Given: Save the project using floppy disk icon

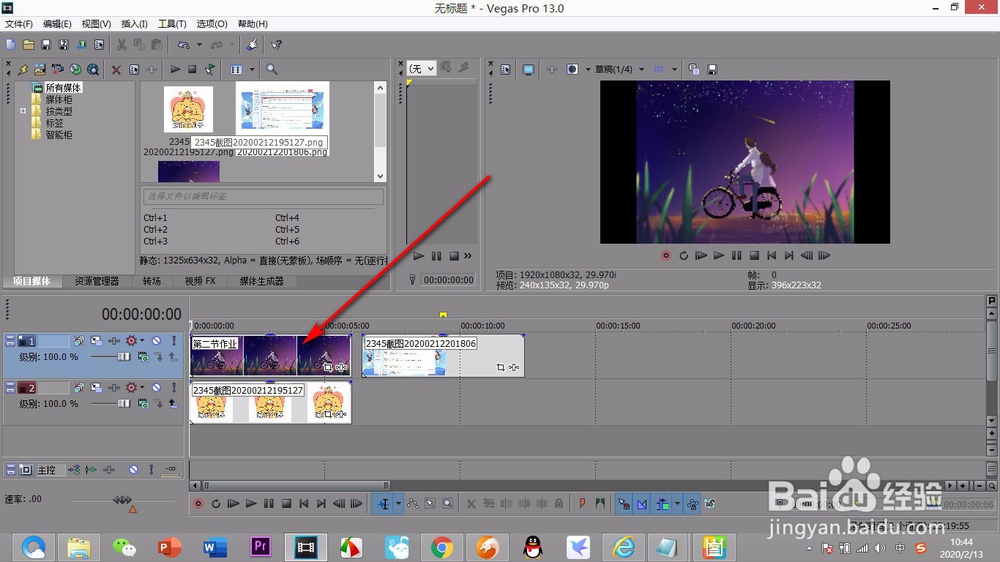Looking at the screenshot, I should tap(46, 45).
